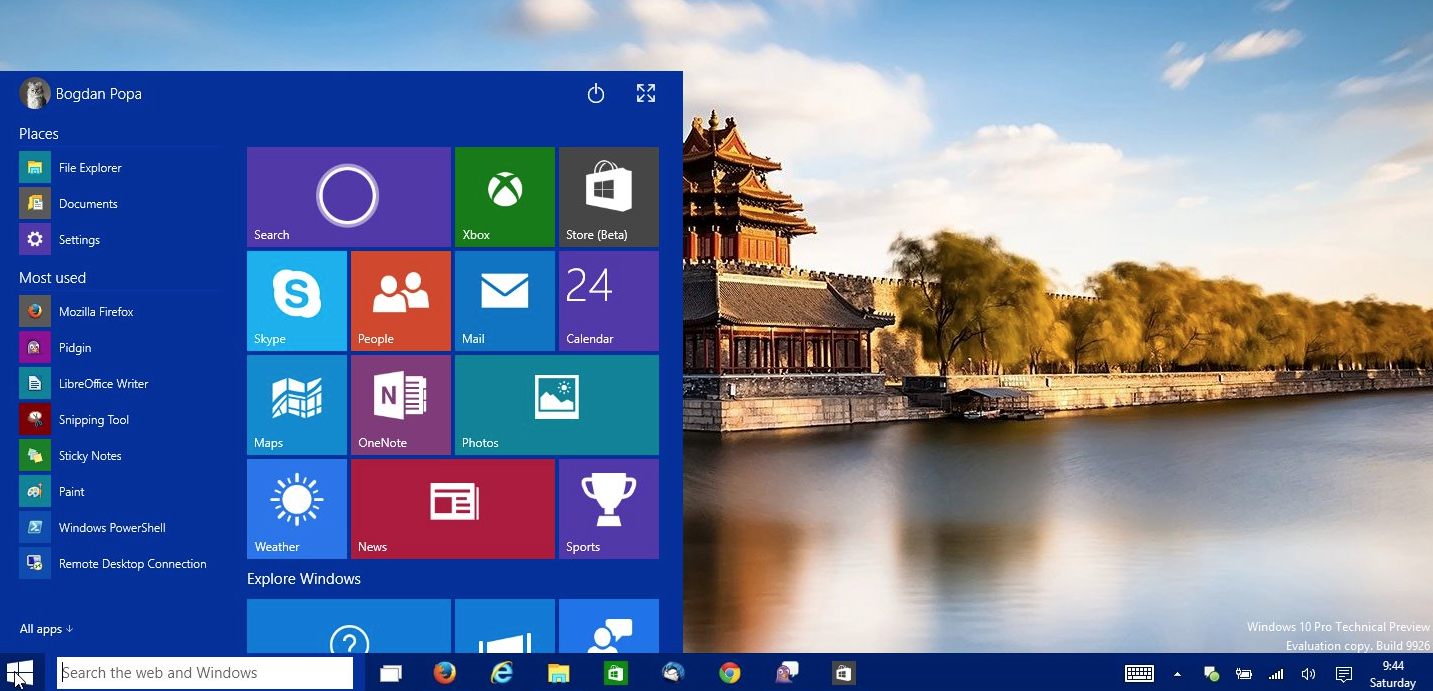Open LibreOffice Writer from Most used
The width and height of the screenshot is (1433, 691).
coord(120,384)
